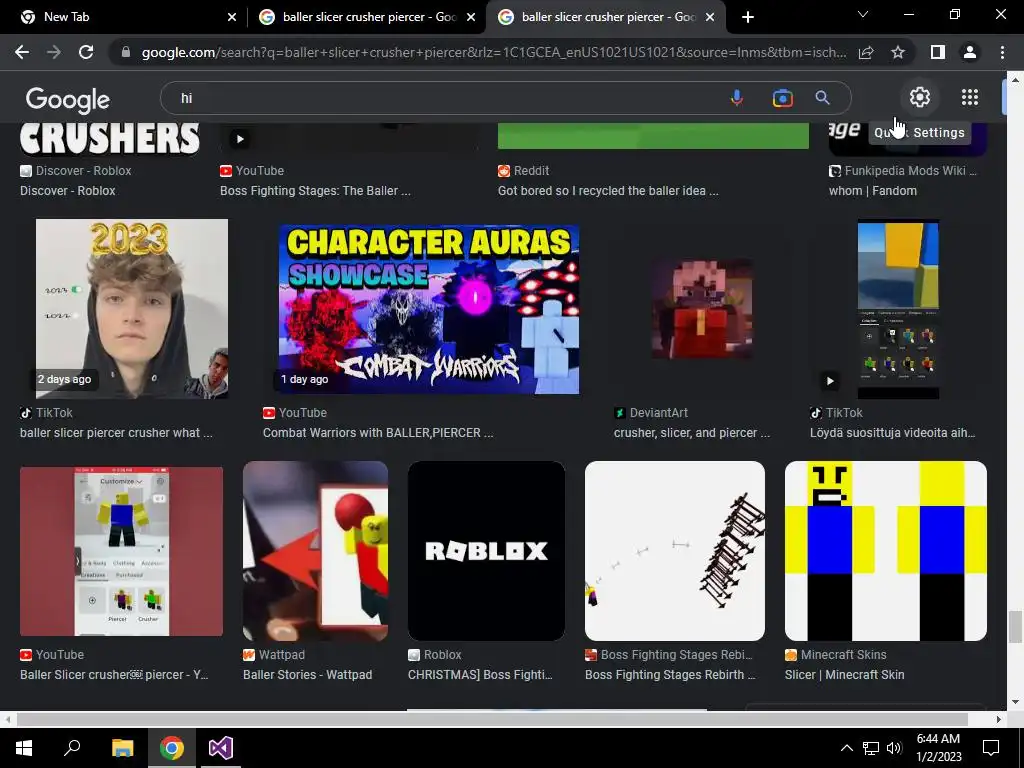Open the CRUSHERS Discover Roblox thumbnail
Screen dimensions: 1024x768
coord(110,139)
